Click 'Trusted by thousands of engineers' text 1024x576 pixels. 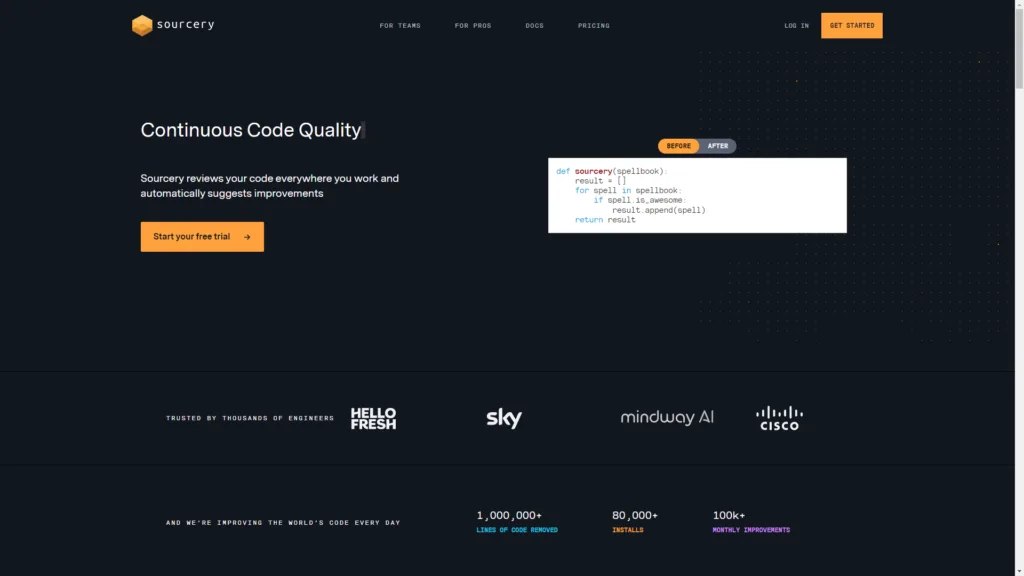point(249,418)
